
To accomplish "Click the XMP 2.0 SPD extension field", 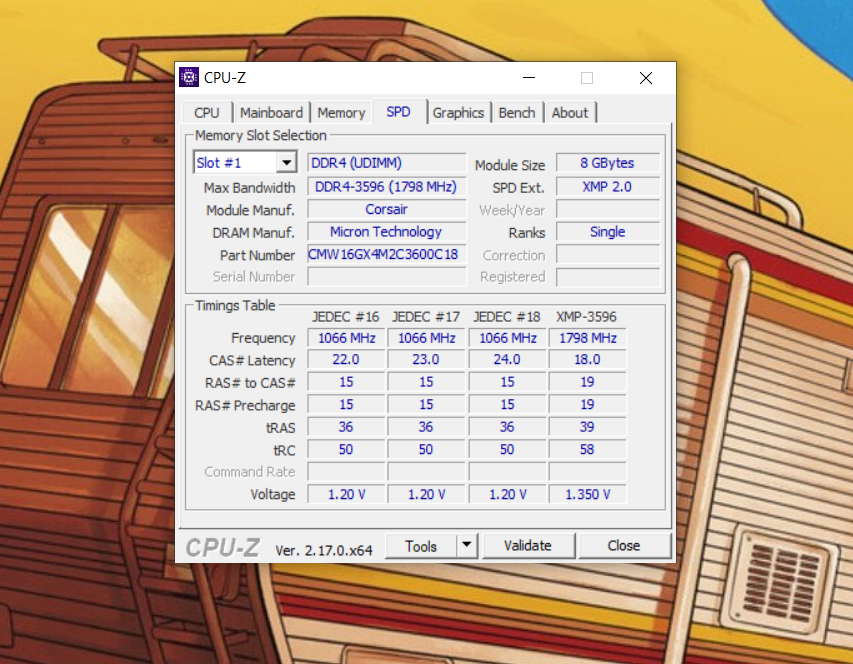I will point(607,186).
